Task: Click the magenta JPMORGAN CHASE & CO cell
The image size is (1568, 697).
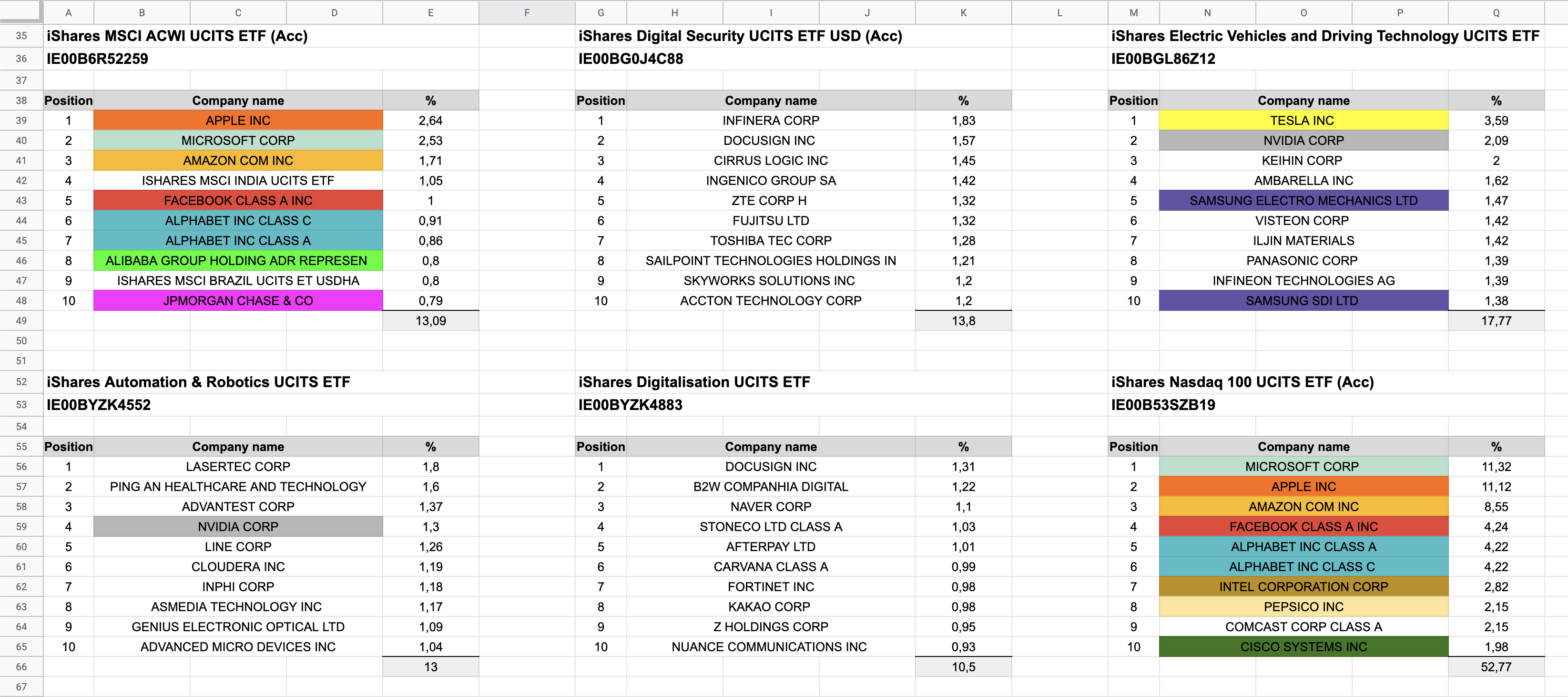Action: (x=238, y=301)
